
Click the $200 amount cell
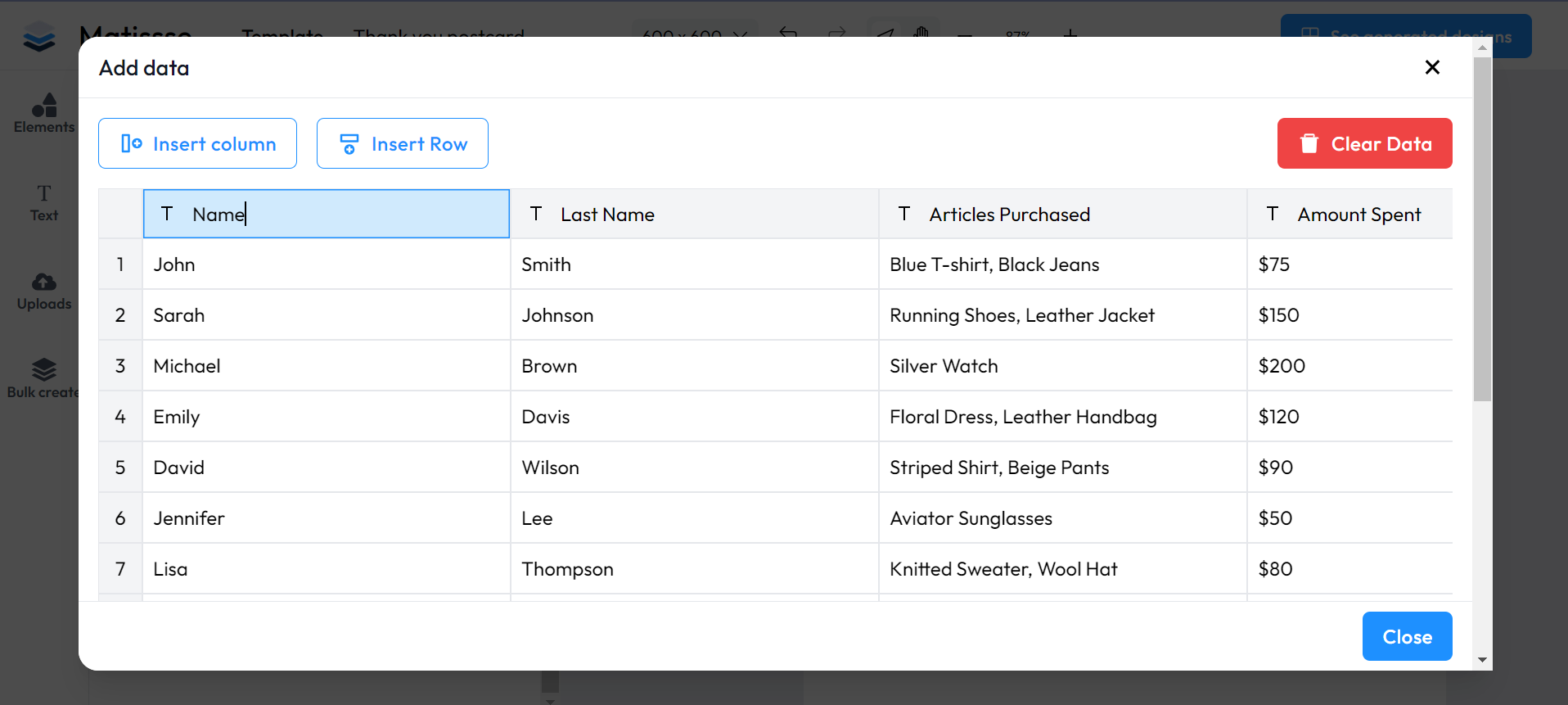1350,366
